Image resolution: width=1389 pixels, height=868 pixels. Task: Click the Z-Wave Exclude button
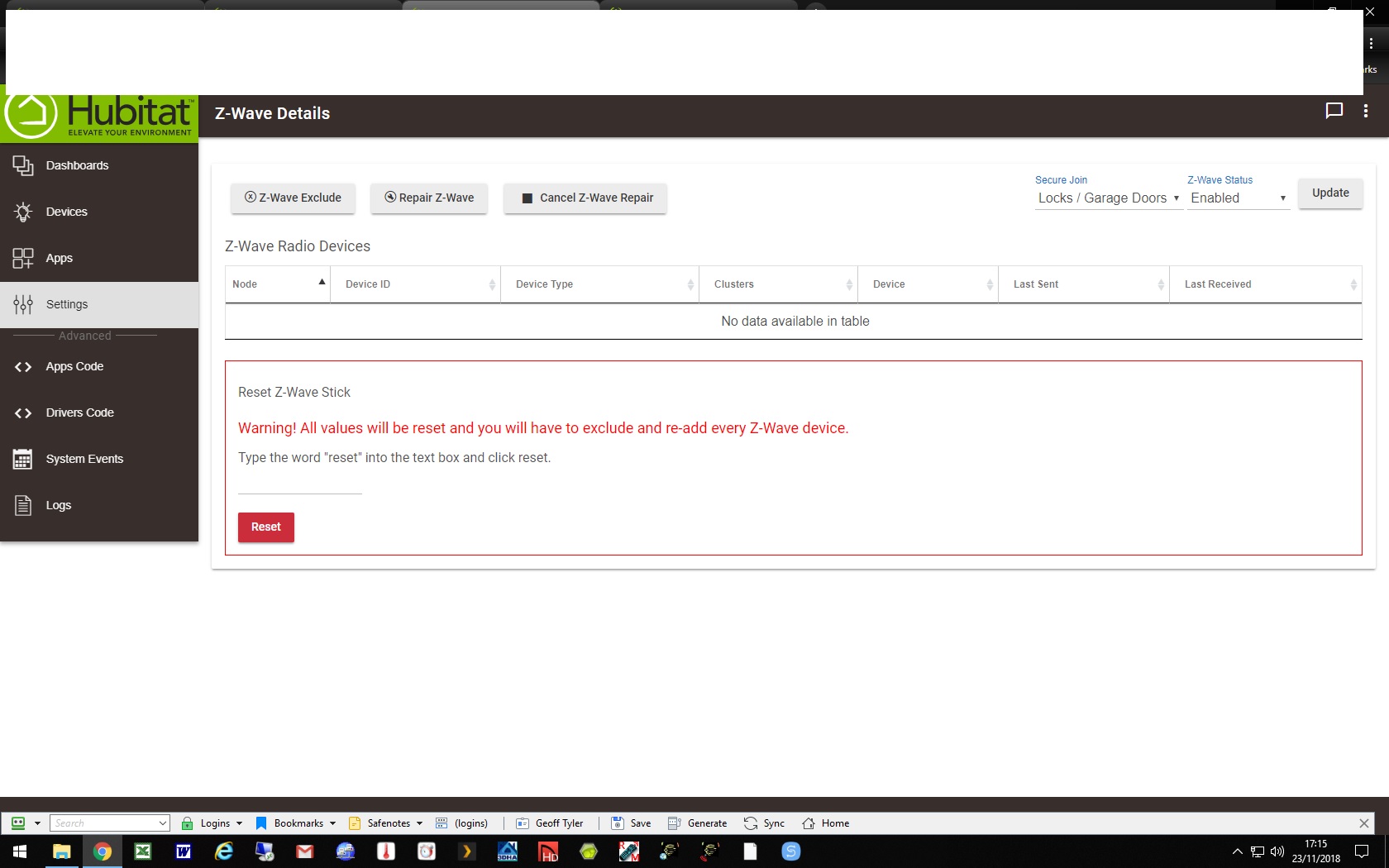coord(293,198)
